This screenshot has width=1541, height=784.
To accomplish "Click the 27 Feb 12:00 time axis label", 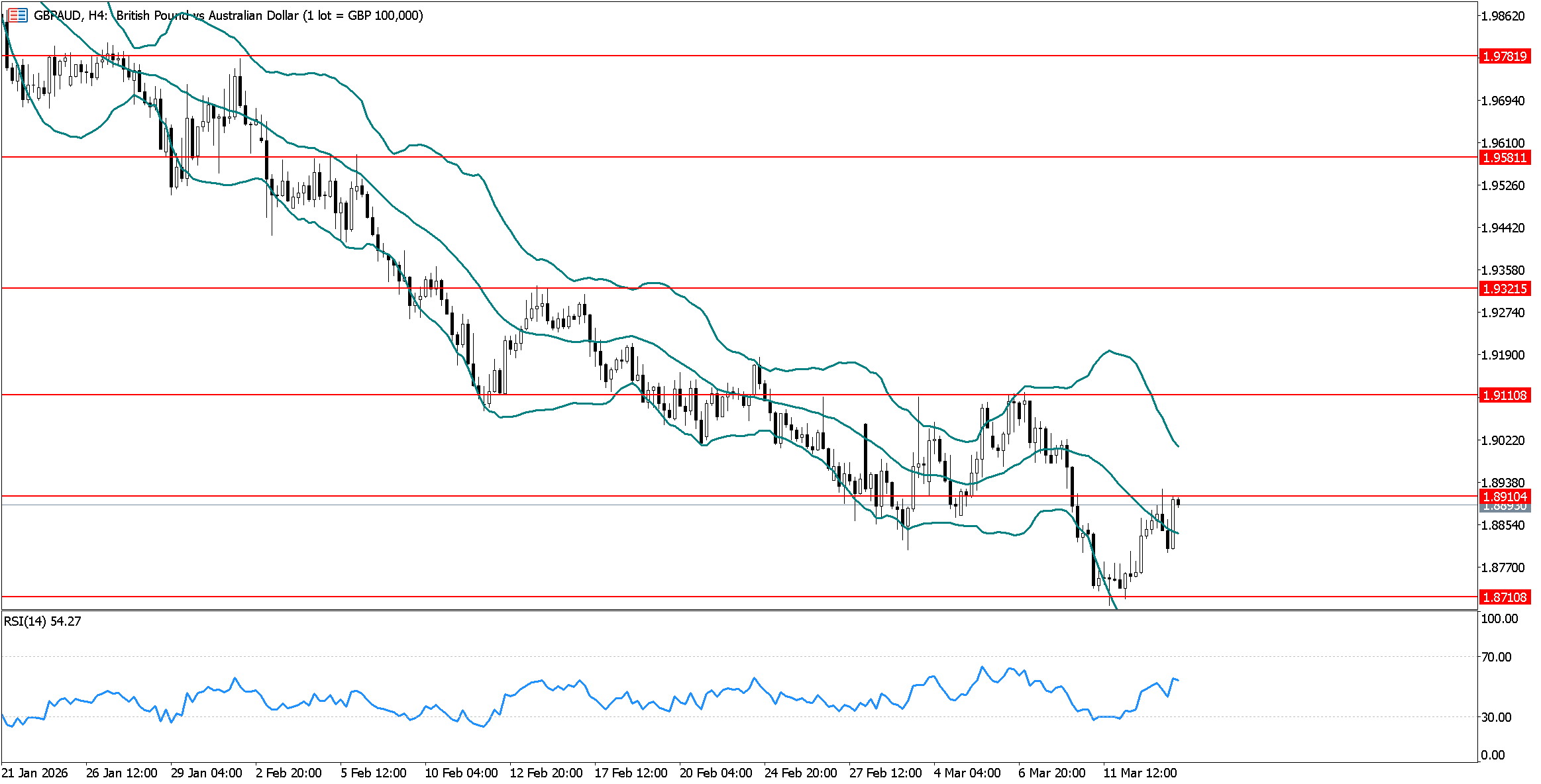I will tap(885, 773).
